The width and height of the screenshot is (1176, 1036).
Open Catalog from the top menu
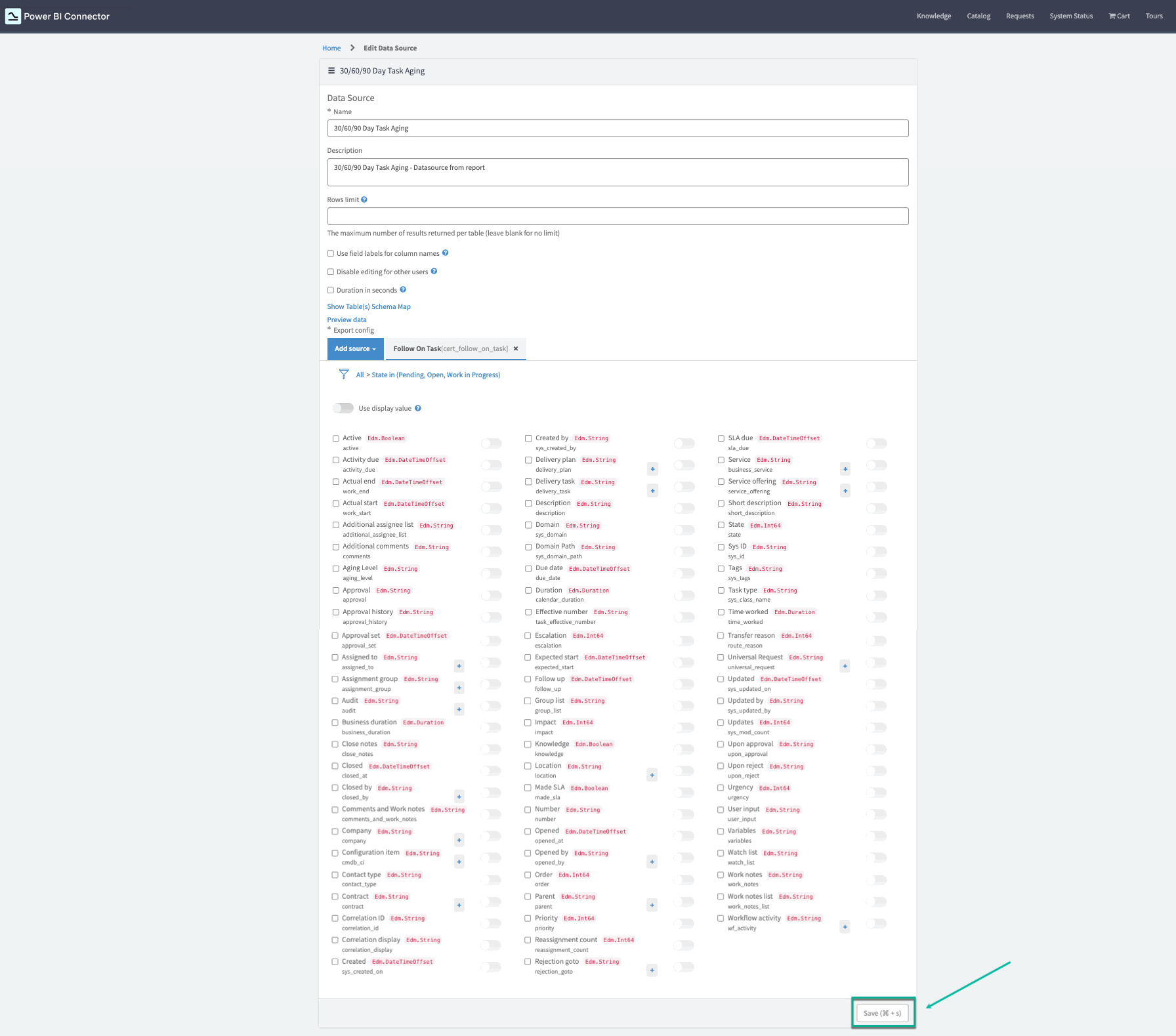pyautogui.click(x=978, y=16)
